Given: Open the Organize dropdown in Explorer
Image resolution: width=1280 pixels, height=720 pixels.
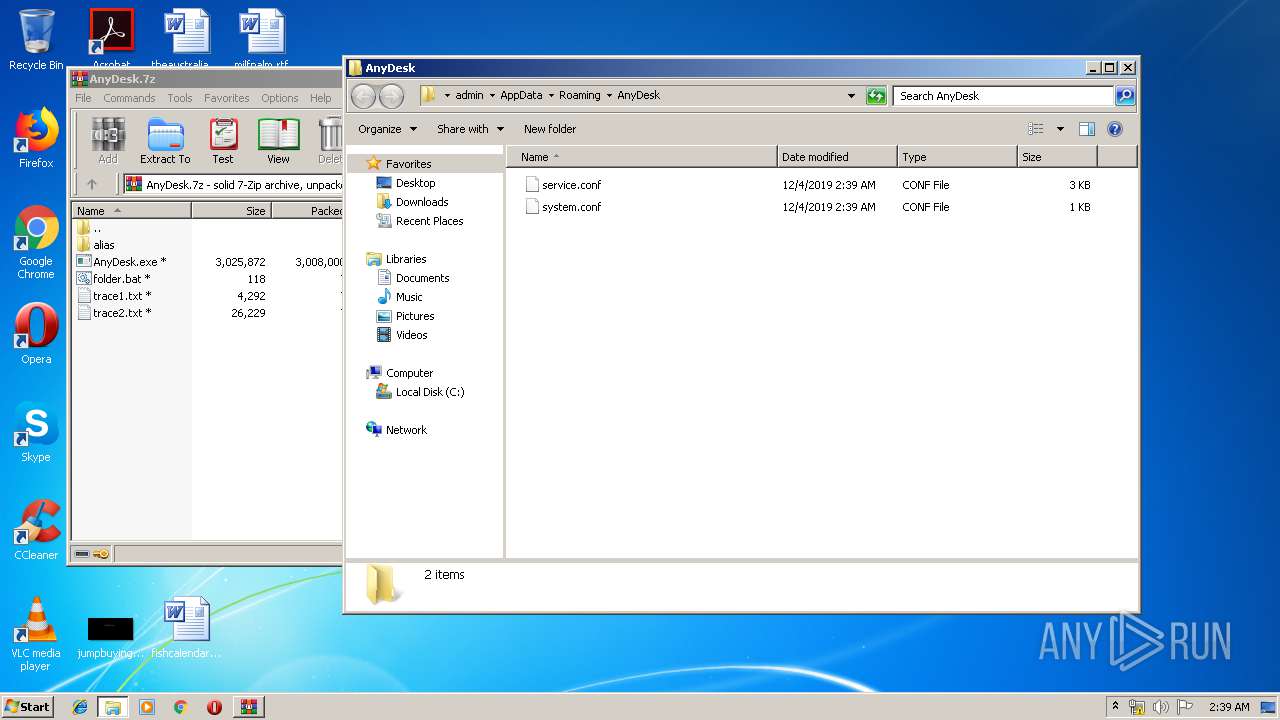Looking at the screenshot, I should click(386, 129).
